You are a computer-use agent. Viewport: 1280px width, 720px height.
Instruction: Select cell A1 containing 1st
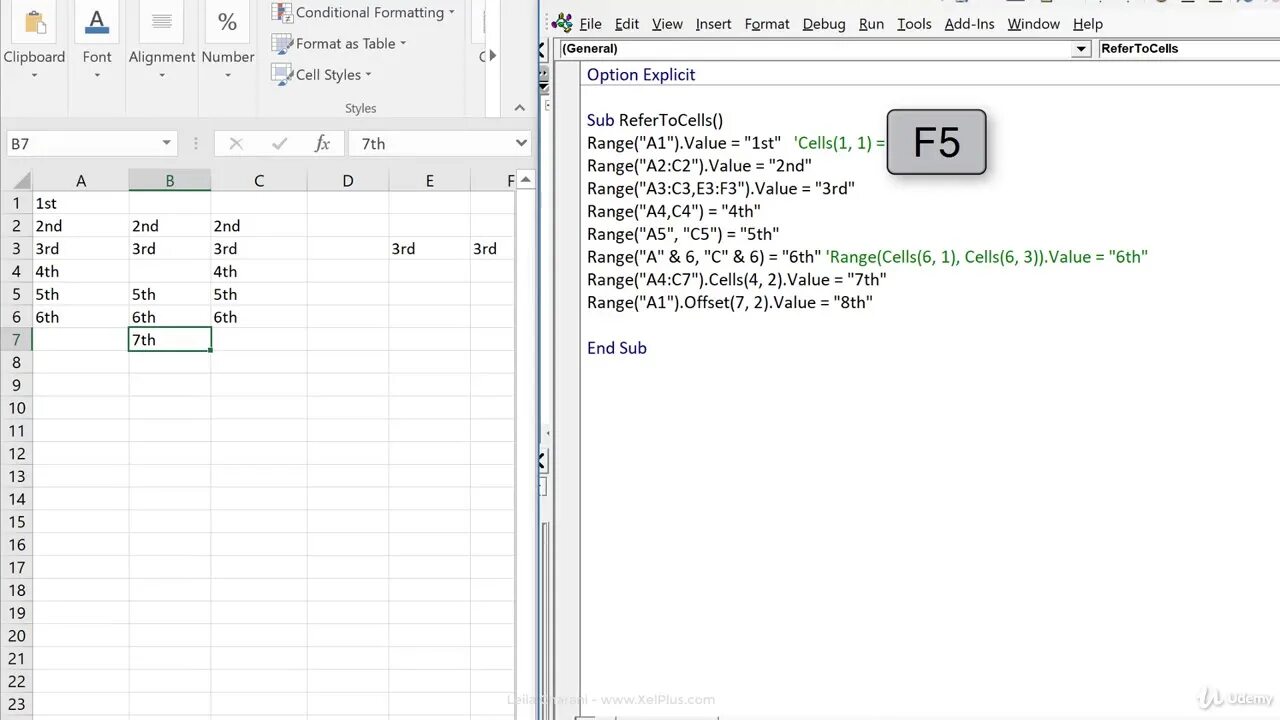tap(81, 203)
